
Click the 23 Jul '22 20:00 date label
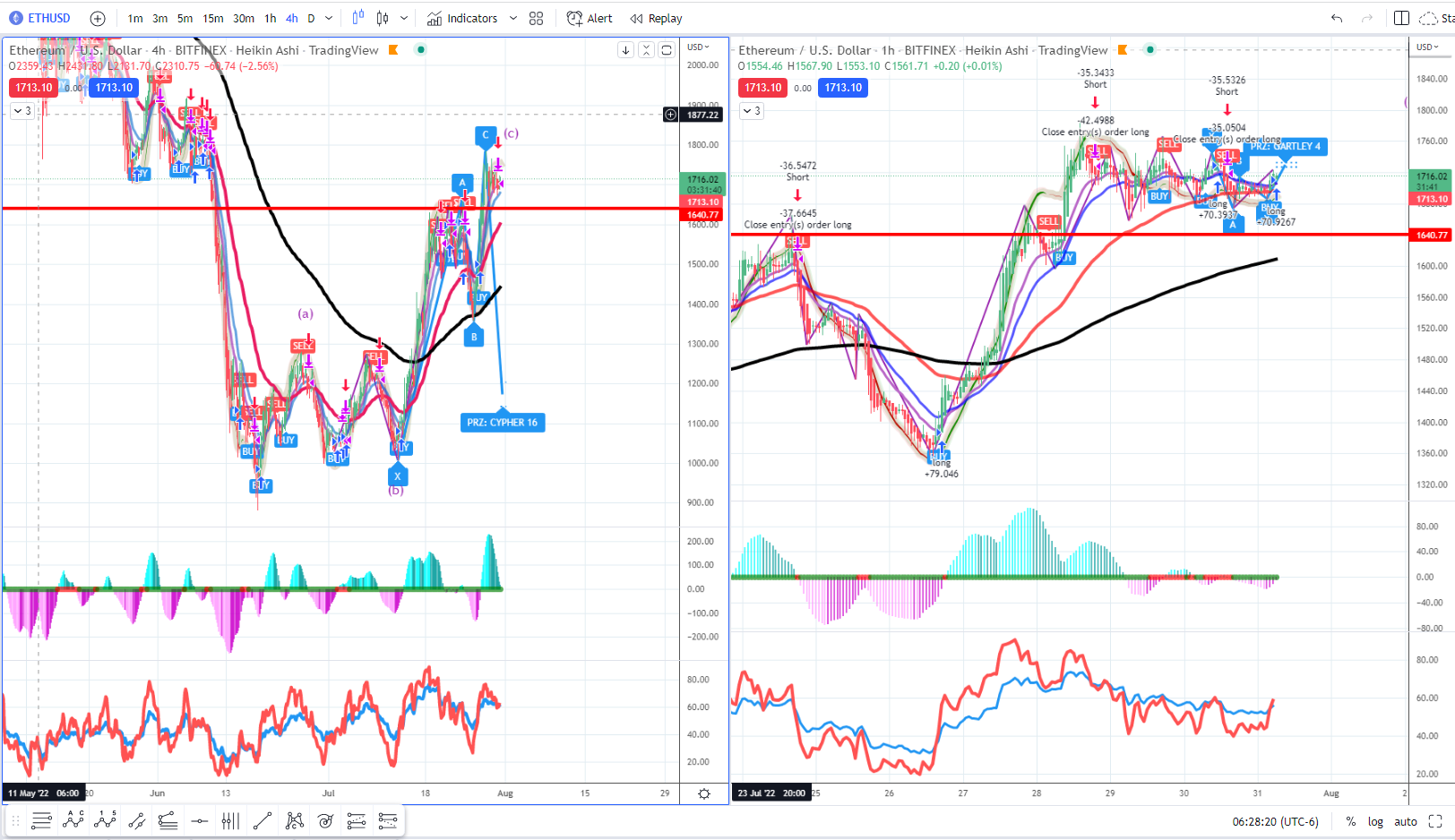770,793
